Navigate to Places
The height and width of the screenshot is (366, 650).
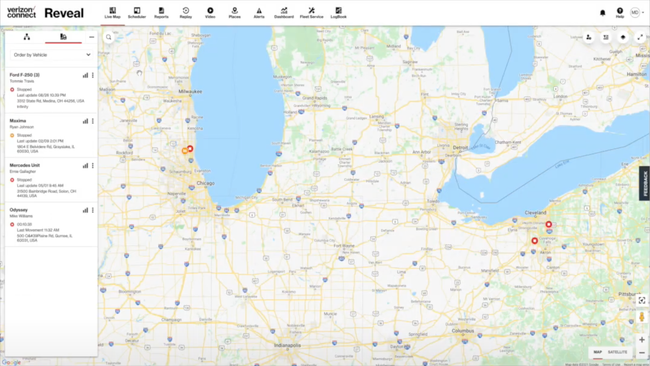pyautogui.click(x=235, y=13)
